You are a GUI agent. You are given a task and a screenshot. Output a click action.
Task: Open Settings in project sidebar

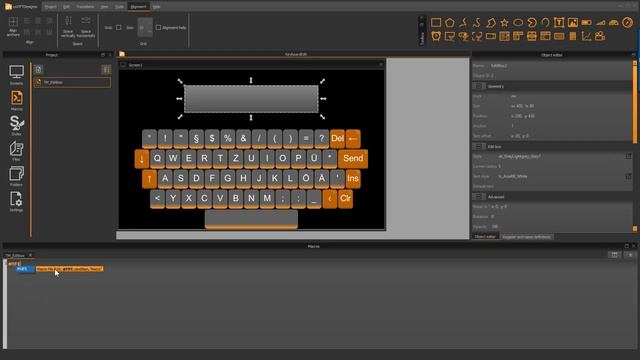point(16,202)
